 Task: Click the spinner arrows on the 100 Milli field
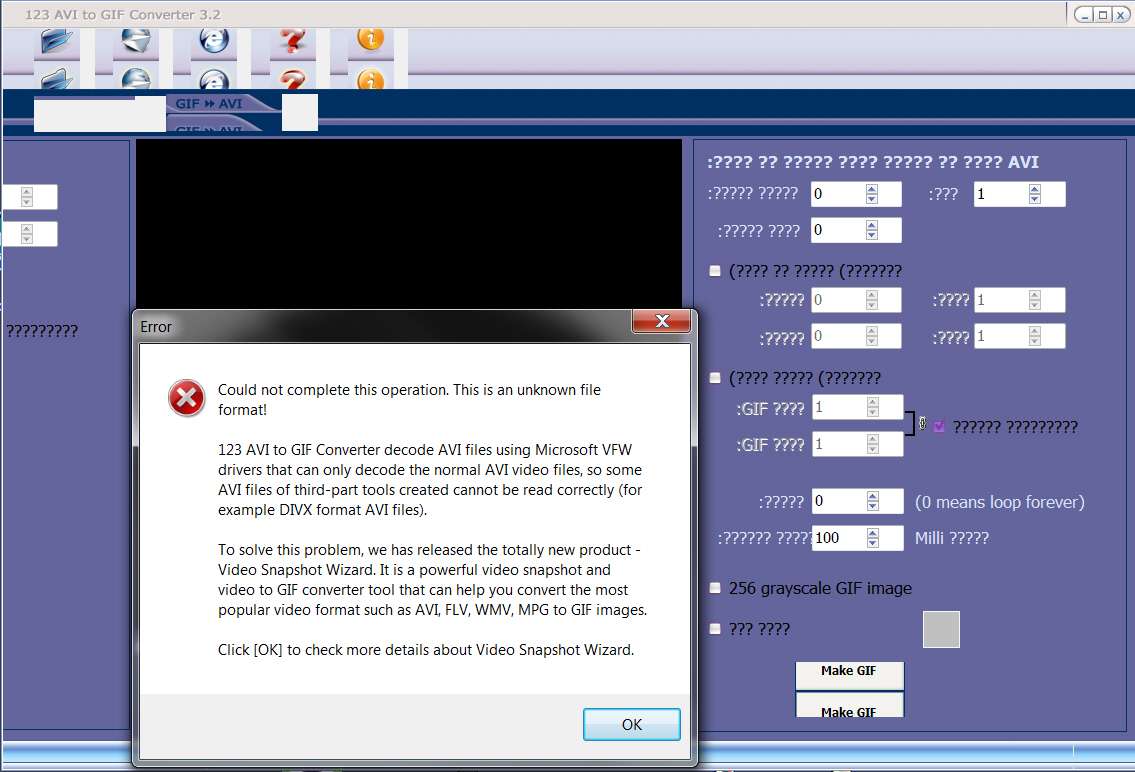pyautogui.click(x=873, y=538)
